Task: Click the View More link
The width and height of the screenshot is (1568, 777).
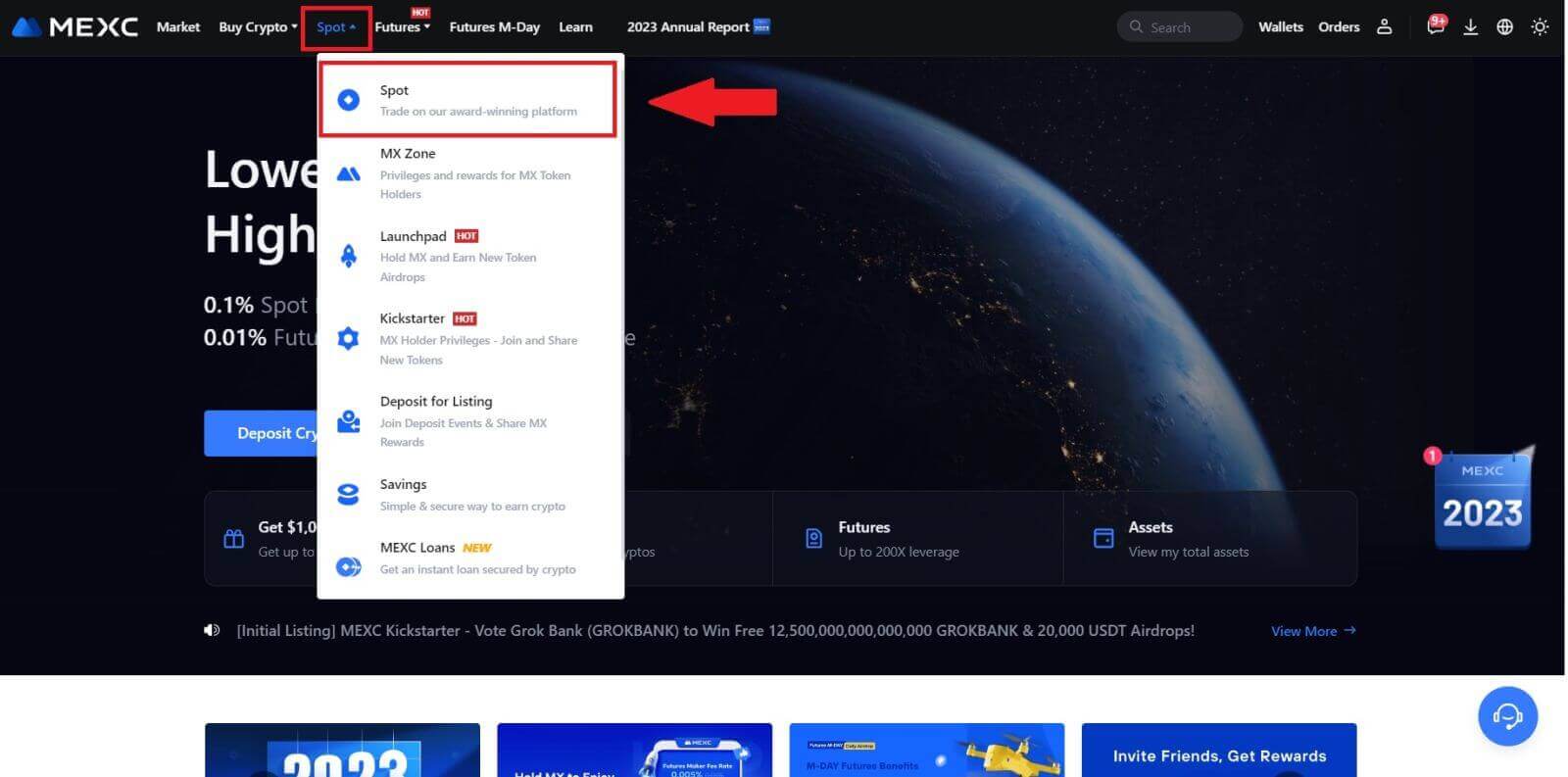Action: (1312, 631)
